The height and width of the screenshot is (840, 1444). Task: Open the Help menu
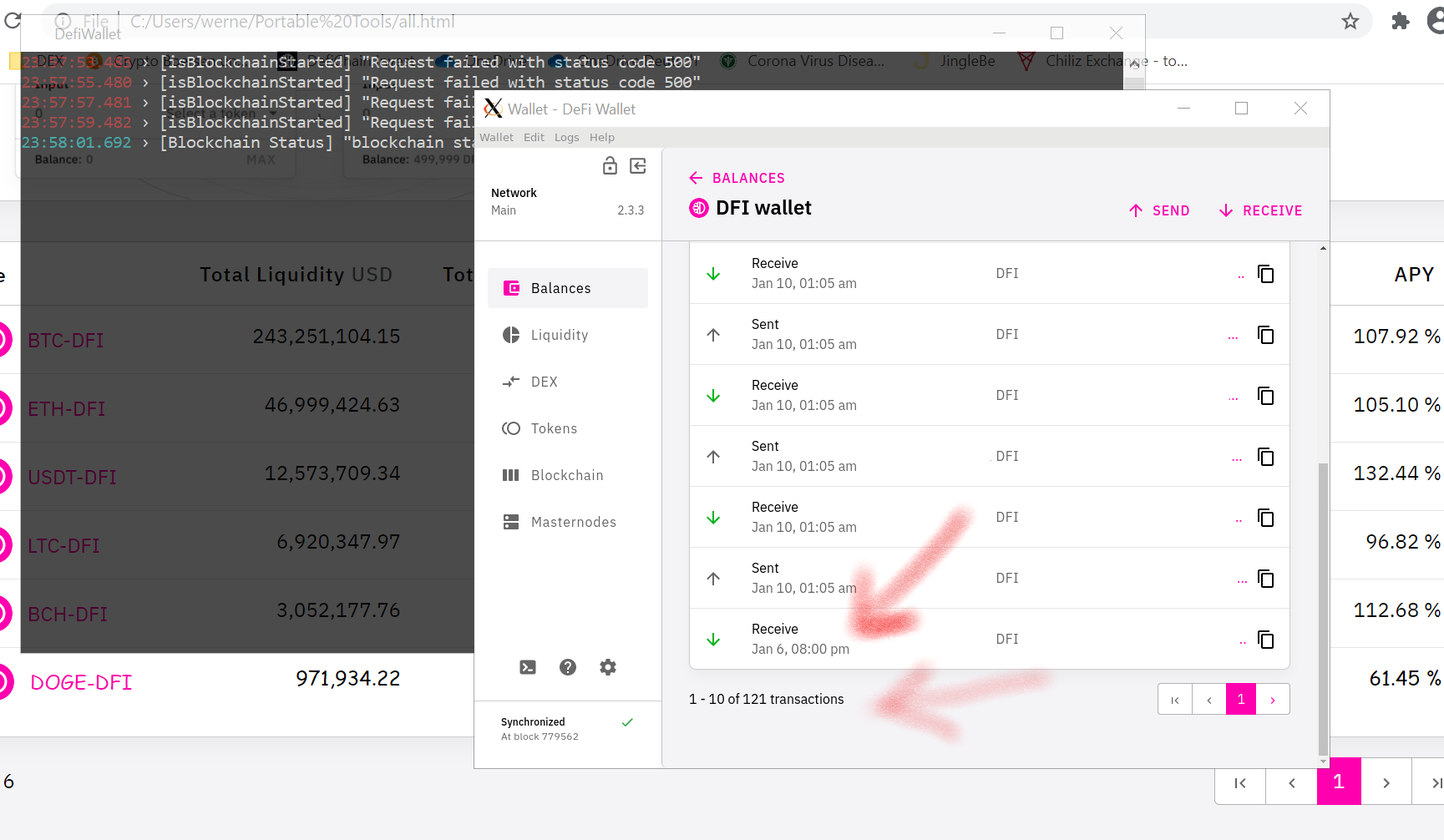601,138
